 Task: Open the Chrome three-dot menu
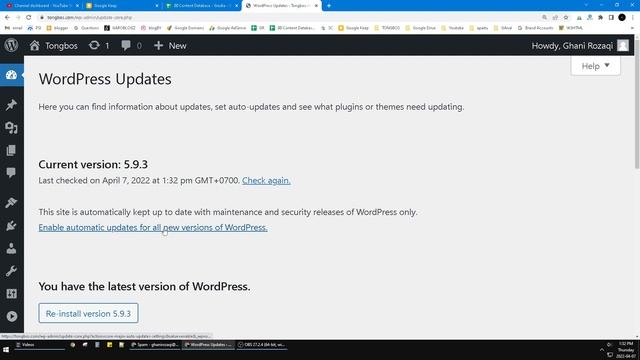(633, 18)
